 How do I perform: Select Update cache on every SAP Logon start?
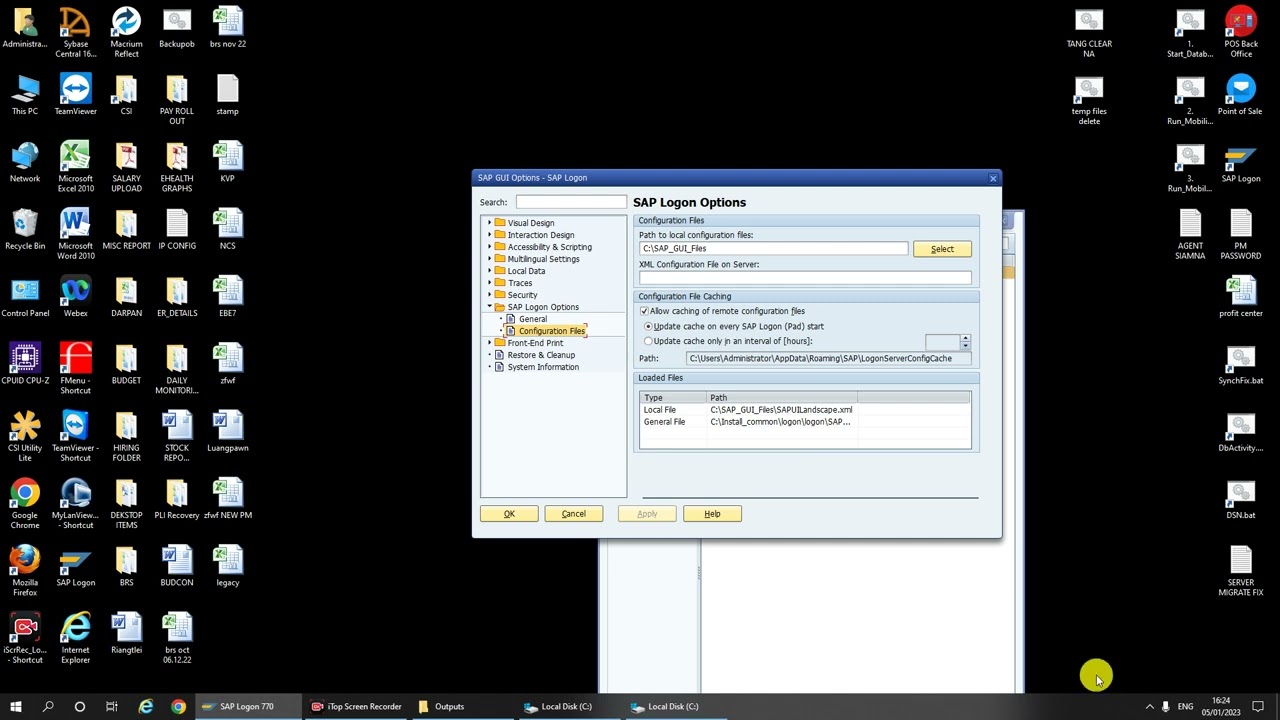coord(649,326)
